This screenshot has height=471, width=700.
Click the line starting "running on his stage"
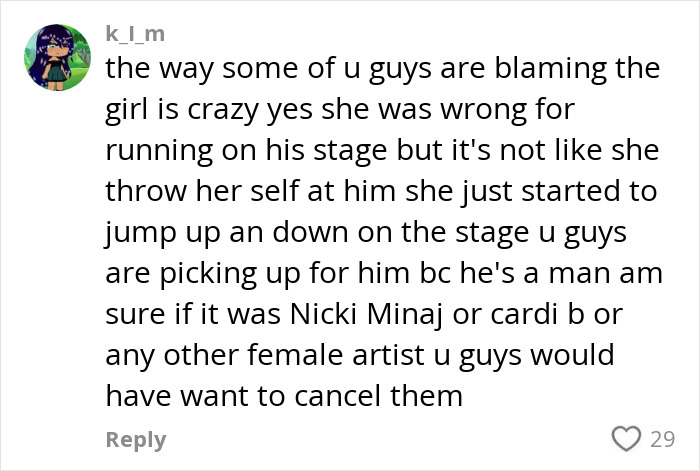(382, 150)
